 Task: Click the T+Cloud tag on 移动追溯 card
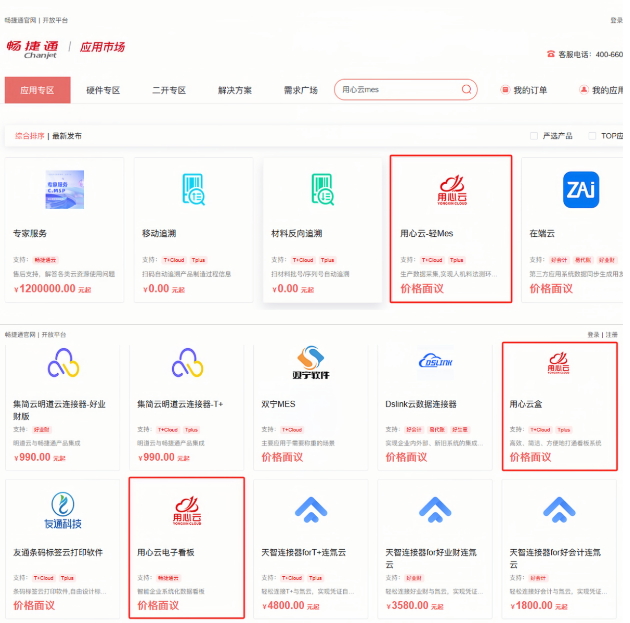174,260
